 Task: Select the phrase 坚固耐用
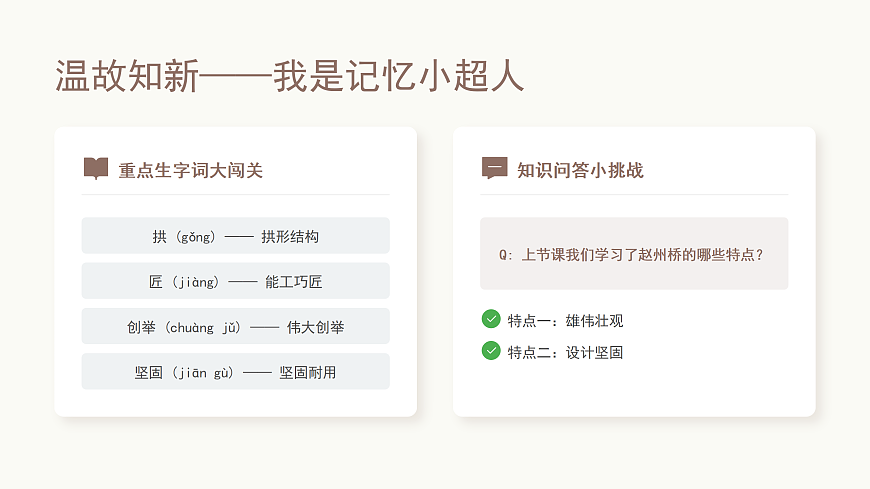[308, 373]
